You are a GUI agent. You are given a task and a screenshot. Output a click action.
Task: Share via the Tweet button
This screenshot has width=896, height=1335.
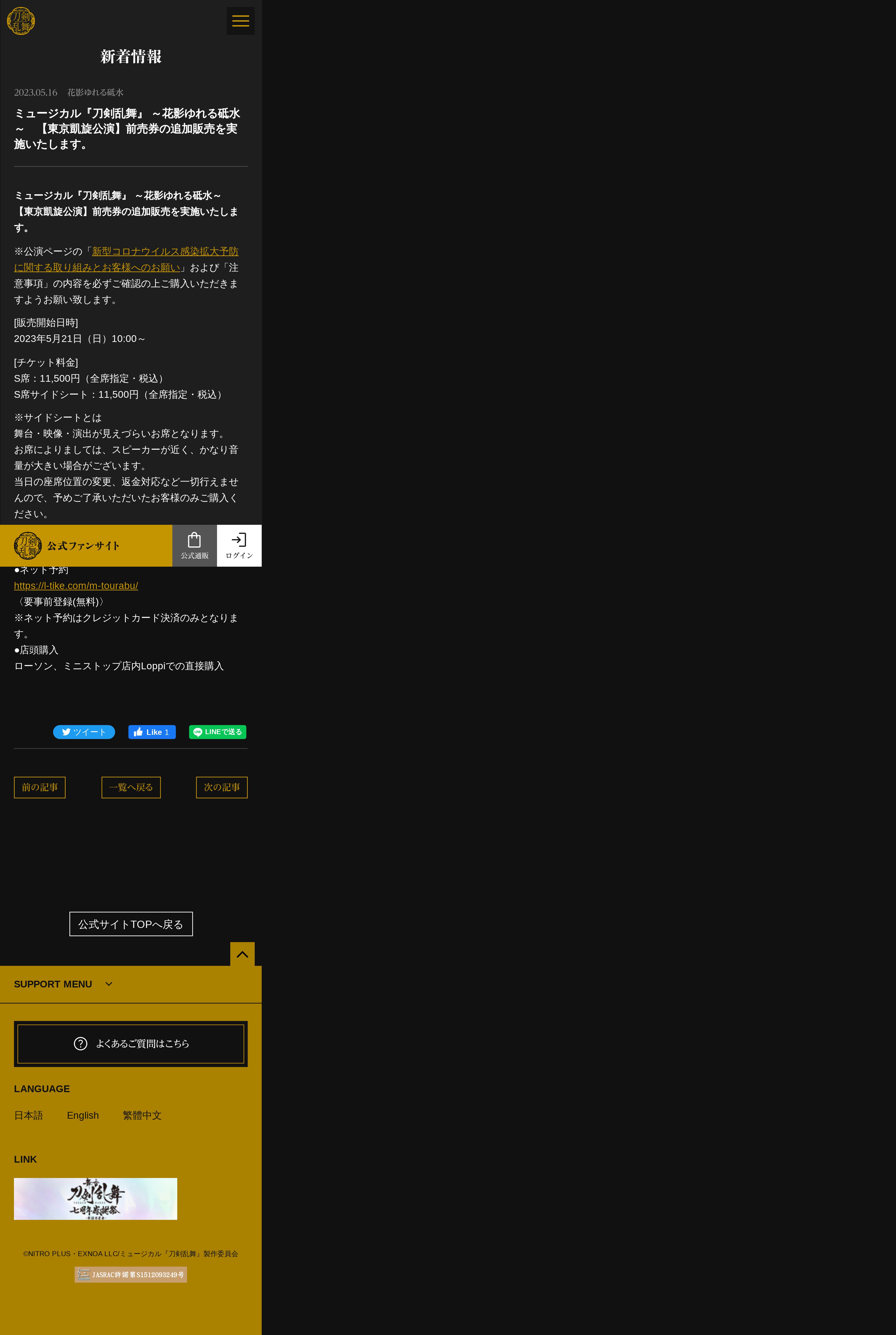point(84,732)
